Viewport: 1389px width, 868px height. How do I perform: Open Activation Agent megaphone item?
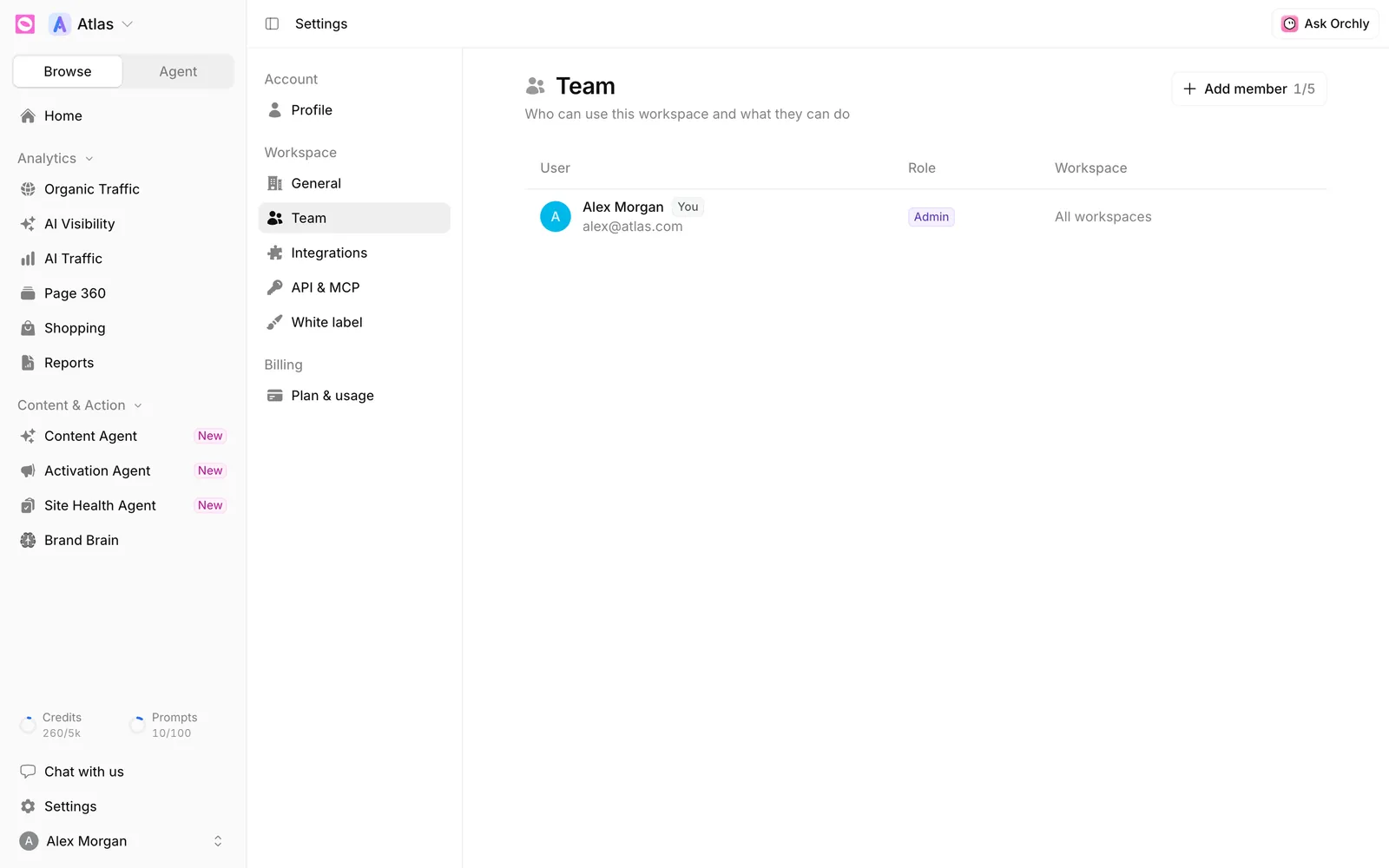(123, 470)
